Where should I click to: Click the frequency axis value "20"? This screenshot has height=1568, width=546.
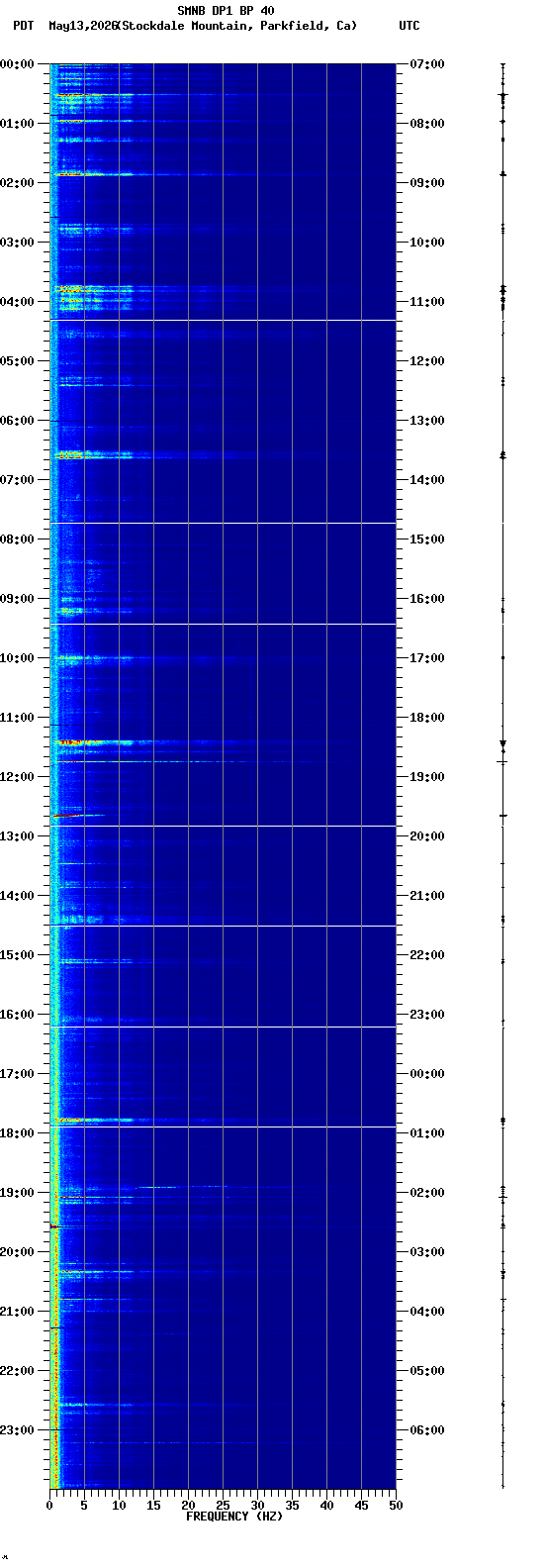(x=188, y=1506)
